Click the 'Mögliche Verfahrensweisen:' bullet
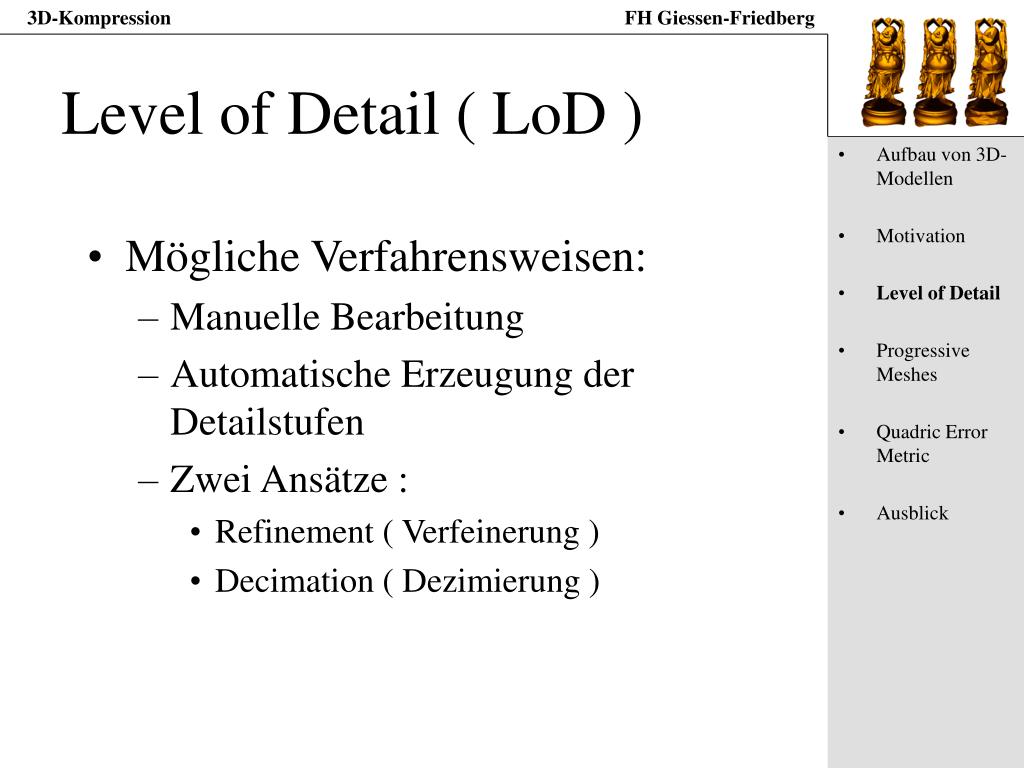Viewport: 1024px width, 768px height. point(385,257)
